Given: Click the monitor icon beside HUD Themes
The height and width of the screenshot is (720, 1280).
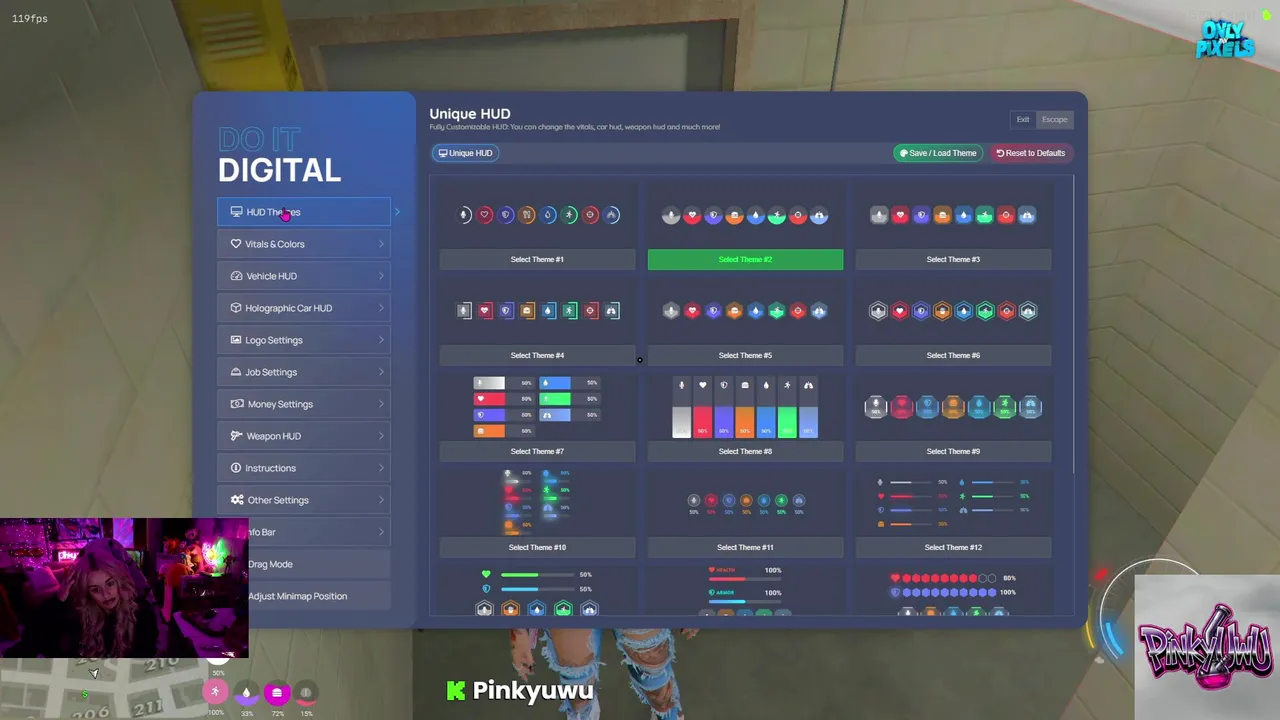Looking at the screenshot, I should [x=236, y=212].
